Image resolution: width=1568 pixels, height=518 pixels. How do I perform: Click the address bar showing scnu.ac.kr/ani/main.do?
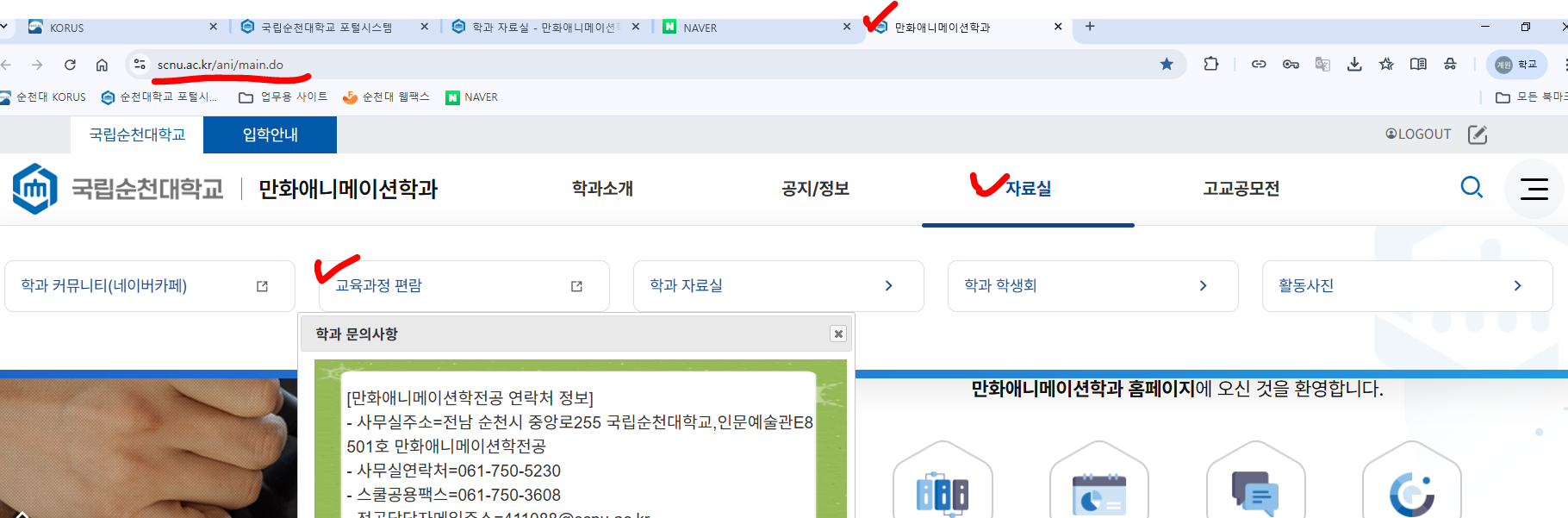(x=603, y=65)
